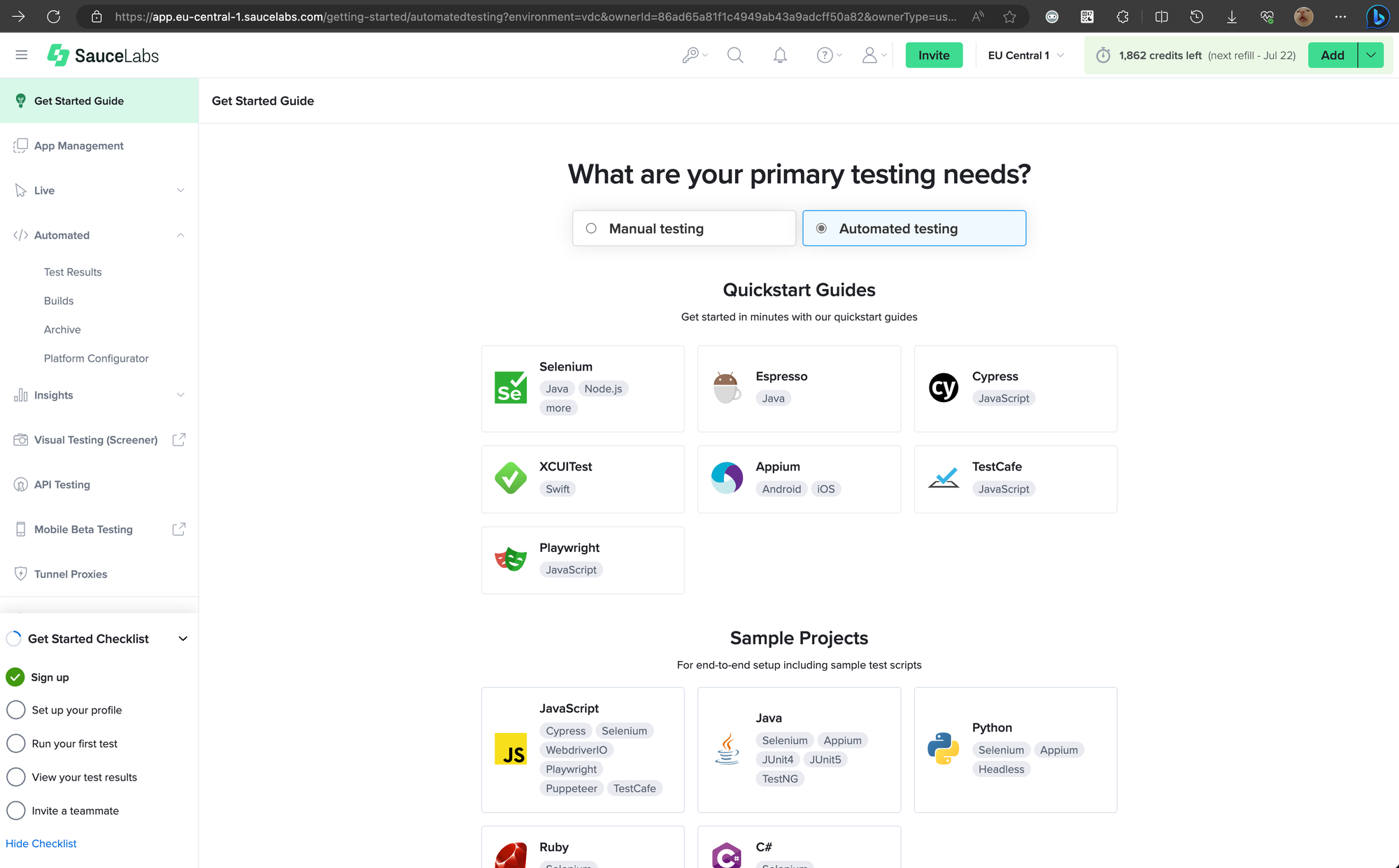The width and height of the screenshot is (1399, 868).
Task: Open dropdown arrow beside Add button
Action: click(x=1371, y=55)
